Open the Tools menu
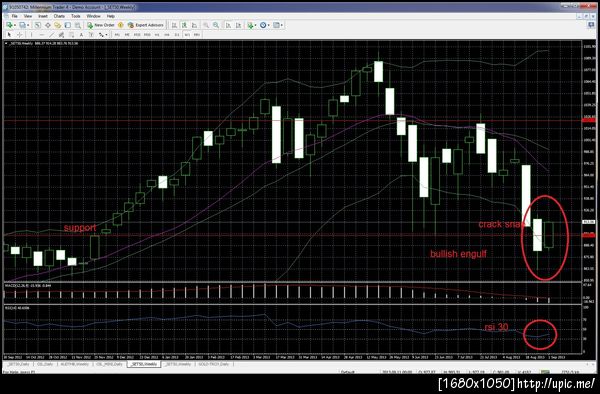Image resolution: width=600 pixels, height=394 pixels. pos(76,16)
